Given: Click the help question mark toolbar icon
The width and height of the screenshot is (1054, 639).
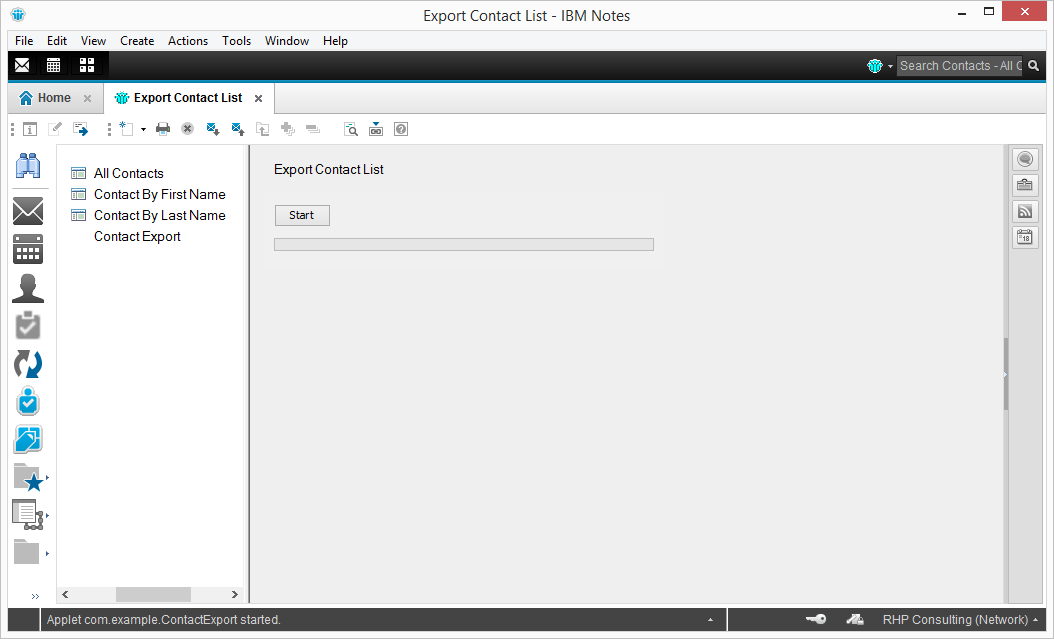Looking at the screenshot, I should (x=401, y=129).
